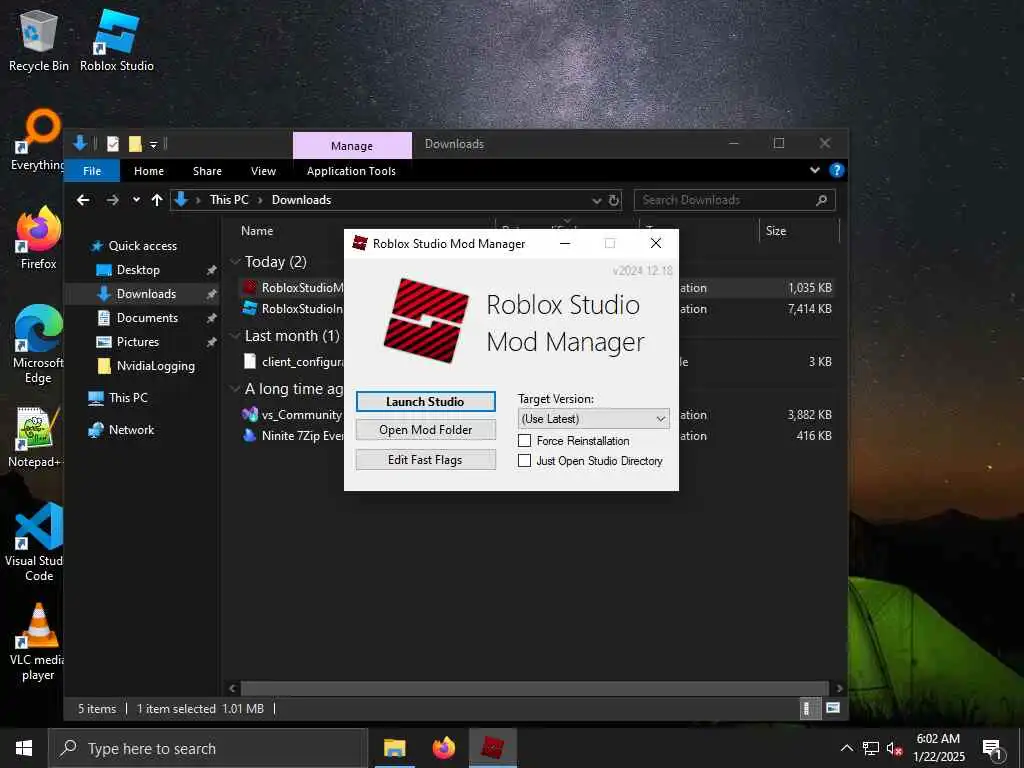Open the muted volume tray icon
Image resolution: width=1024 pixels, height=768 pixels.
point(894,748)
